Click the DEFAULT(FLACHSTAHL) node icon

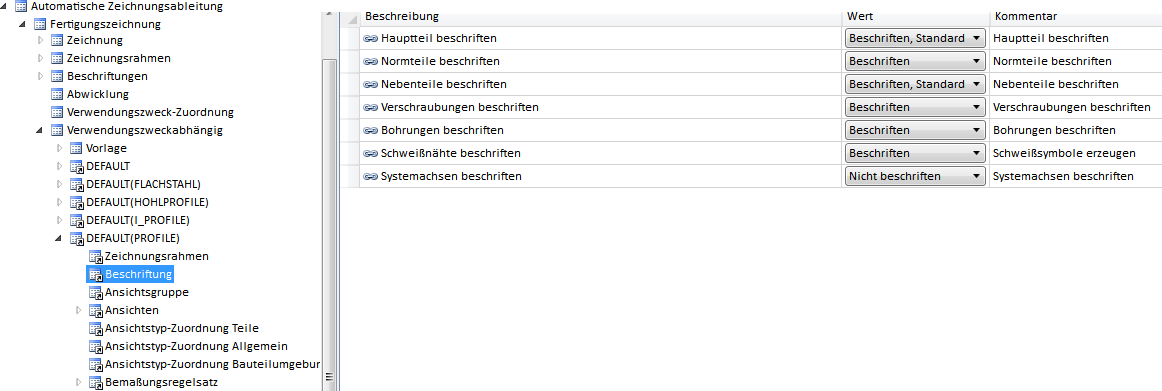(76, 184)
